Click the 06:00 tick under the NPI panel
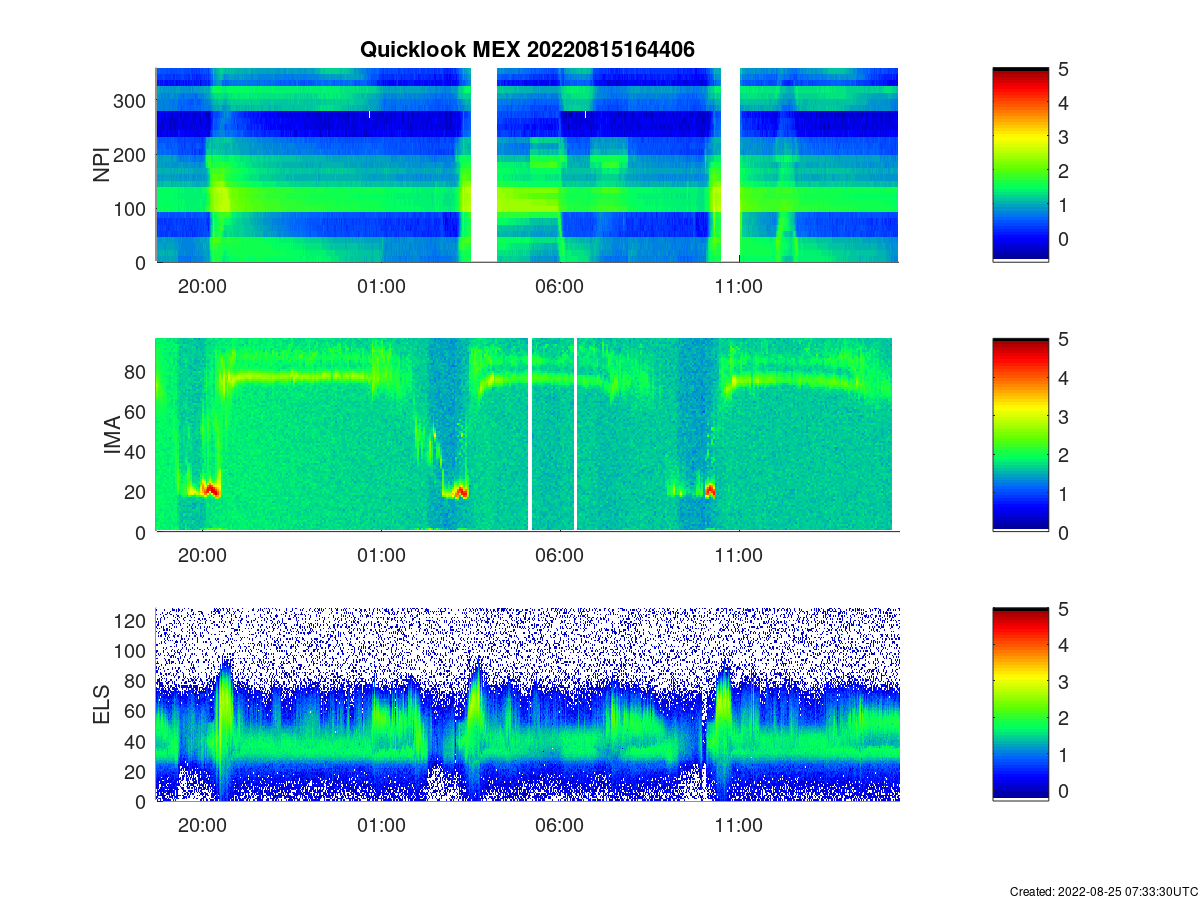Image resolution: width=1200 pixels, height=900 pixels. click(560, 286)
